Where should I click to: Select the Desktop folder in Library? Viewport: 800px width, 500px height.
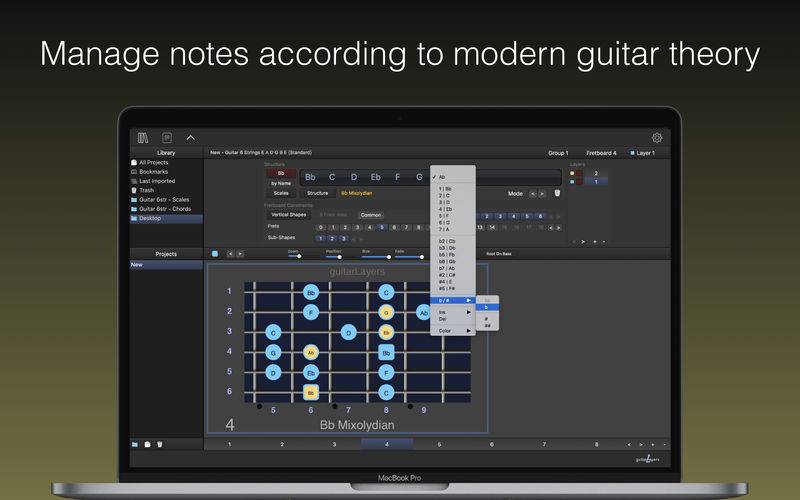(166, 218)
